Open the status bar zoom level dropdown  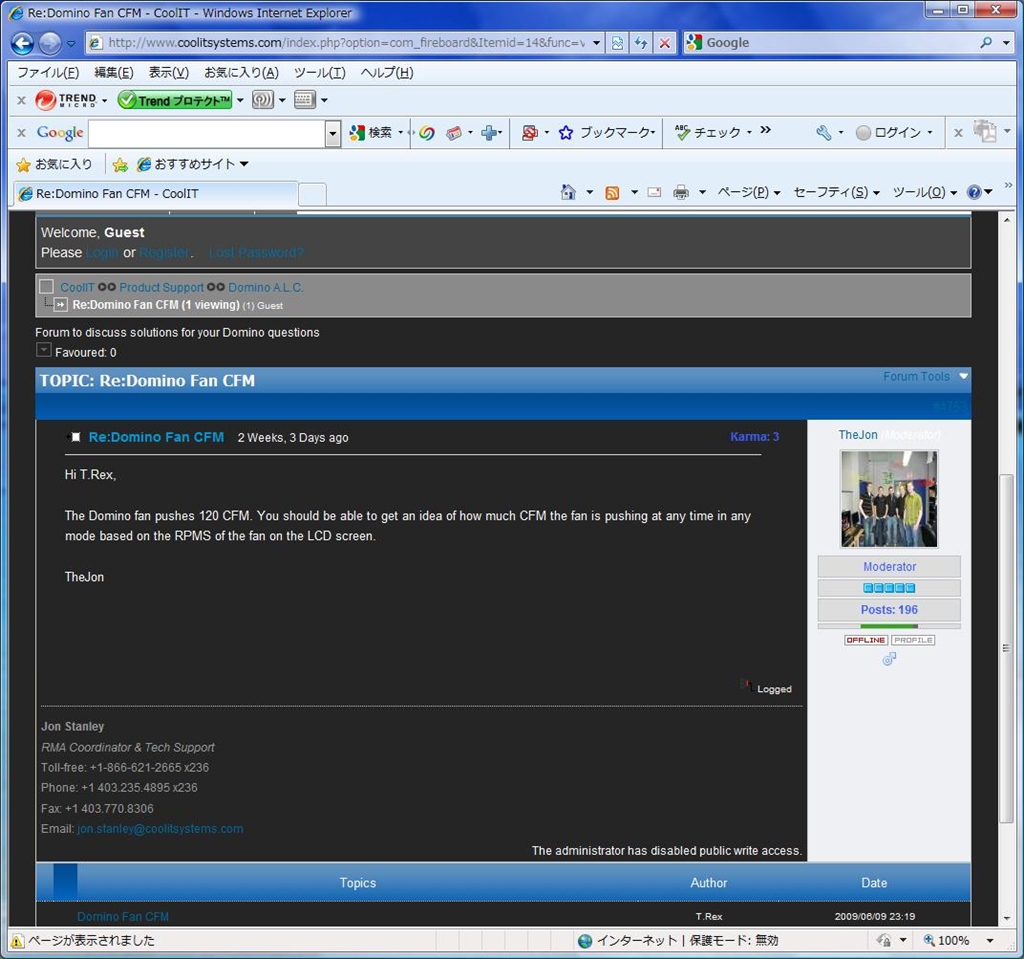tap(990, 941)
